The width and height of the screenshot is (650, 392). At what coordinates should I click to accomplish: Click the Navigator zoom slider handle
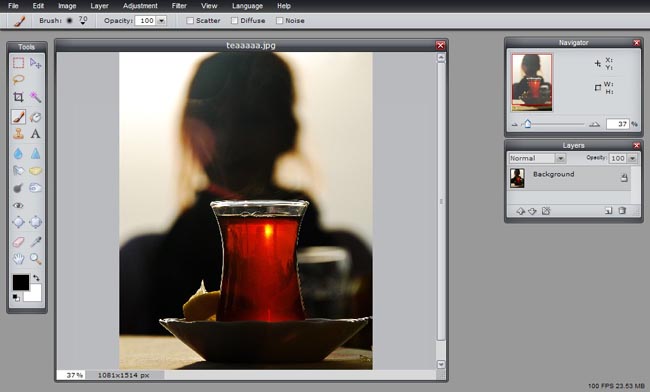click(x=528, y=123)
